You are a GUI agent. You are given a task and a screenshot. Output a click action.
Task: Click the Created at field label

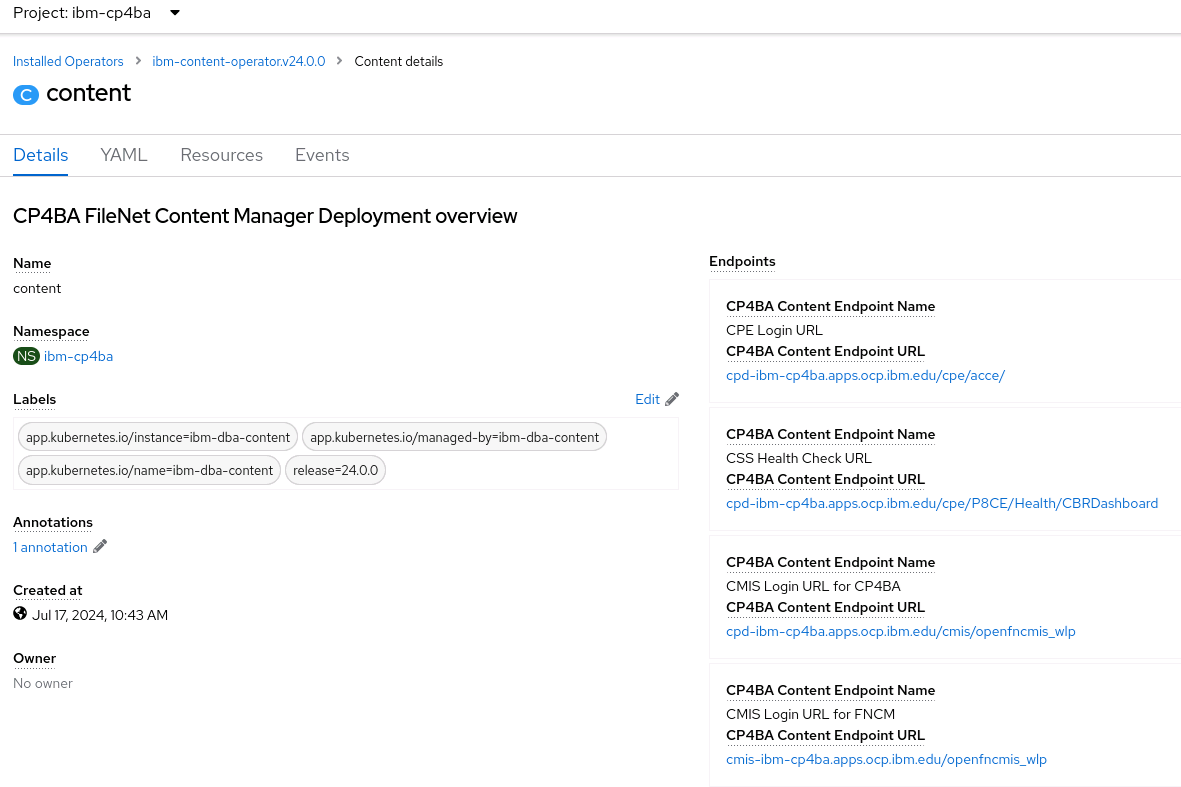coord(47,590)
